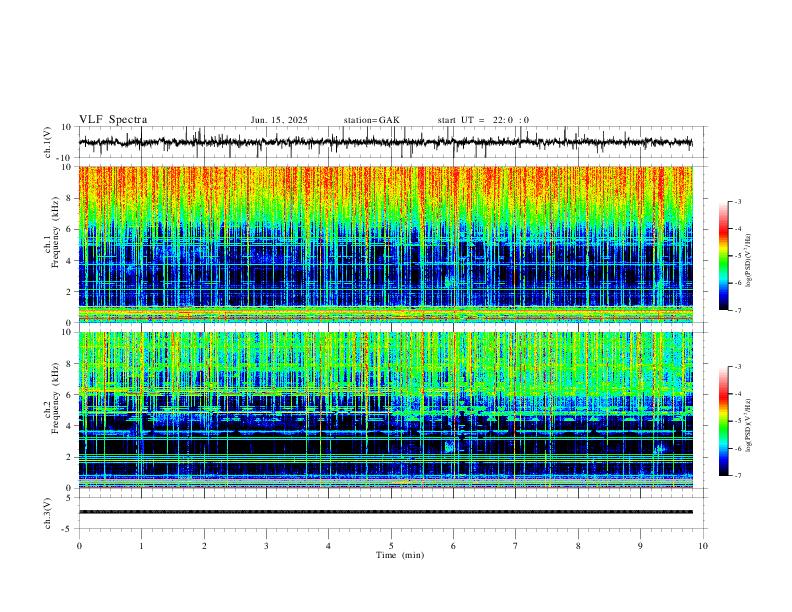The height and width of the screenshot is (612, 792).
Task: Click the time axis tick label "7"
Action: (x=516, y=546)
